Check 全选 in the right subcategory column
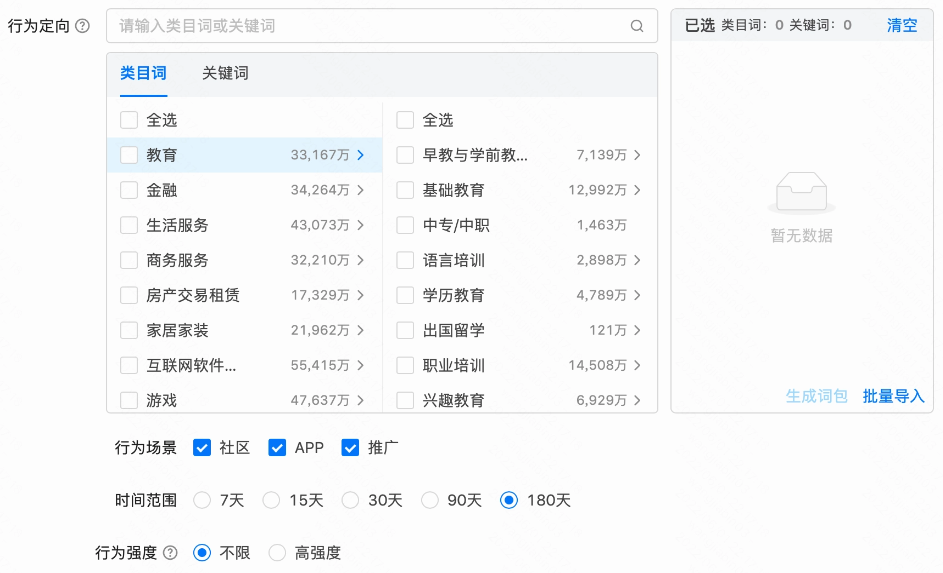This screenshot has width=943, height=573. click(x=405, y=120)
